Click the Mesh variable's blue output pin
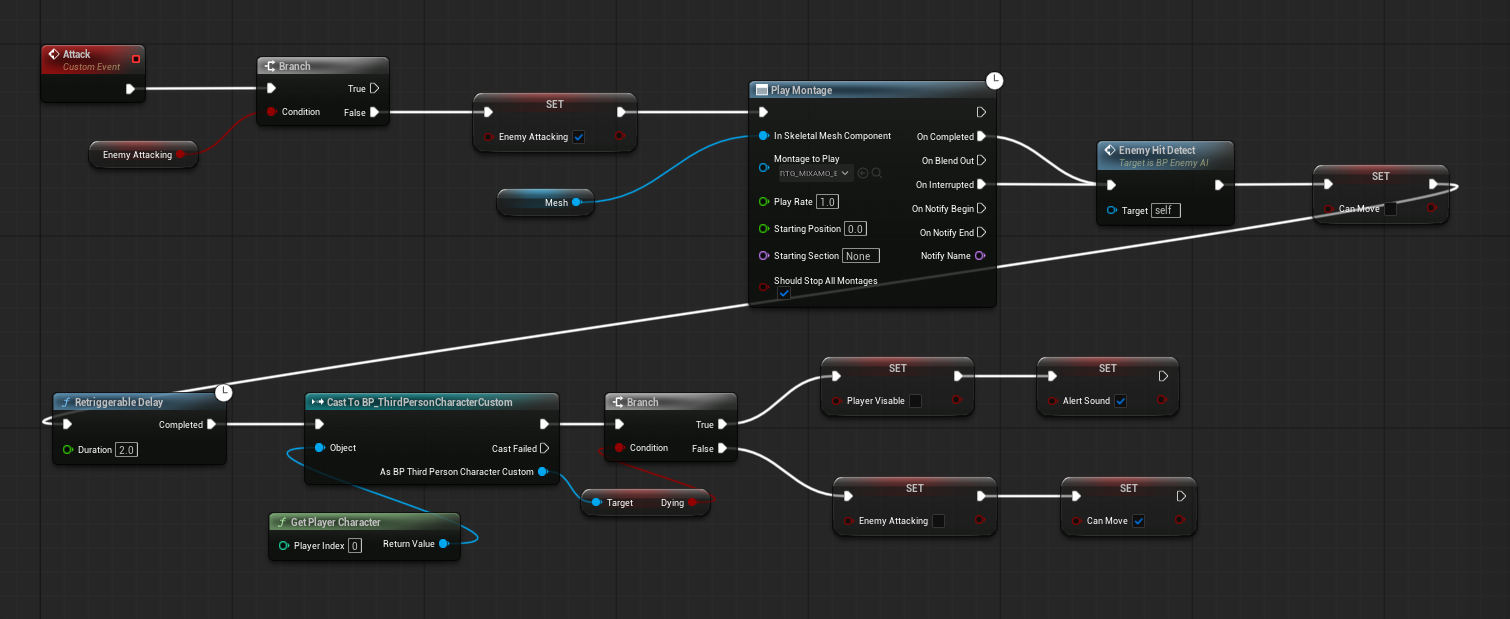The height and width of the screenshot is (619, 1510). (x=576, y=203)
